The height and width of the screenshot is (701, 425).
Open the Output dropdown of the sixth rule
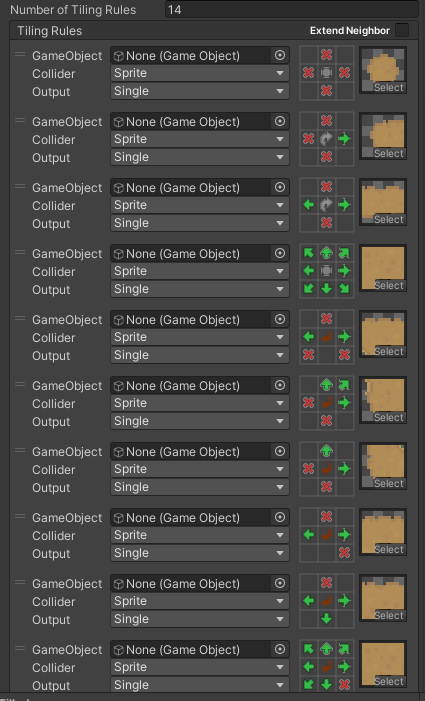tap(200, 421)
